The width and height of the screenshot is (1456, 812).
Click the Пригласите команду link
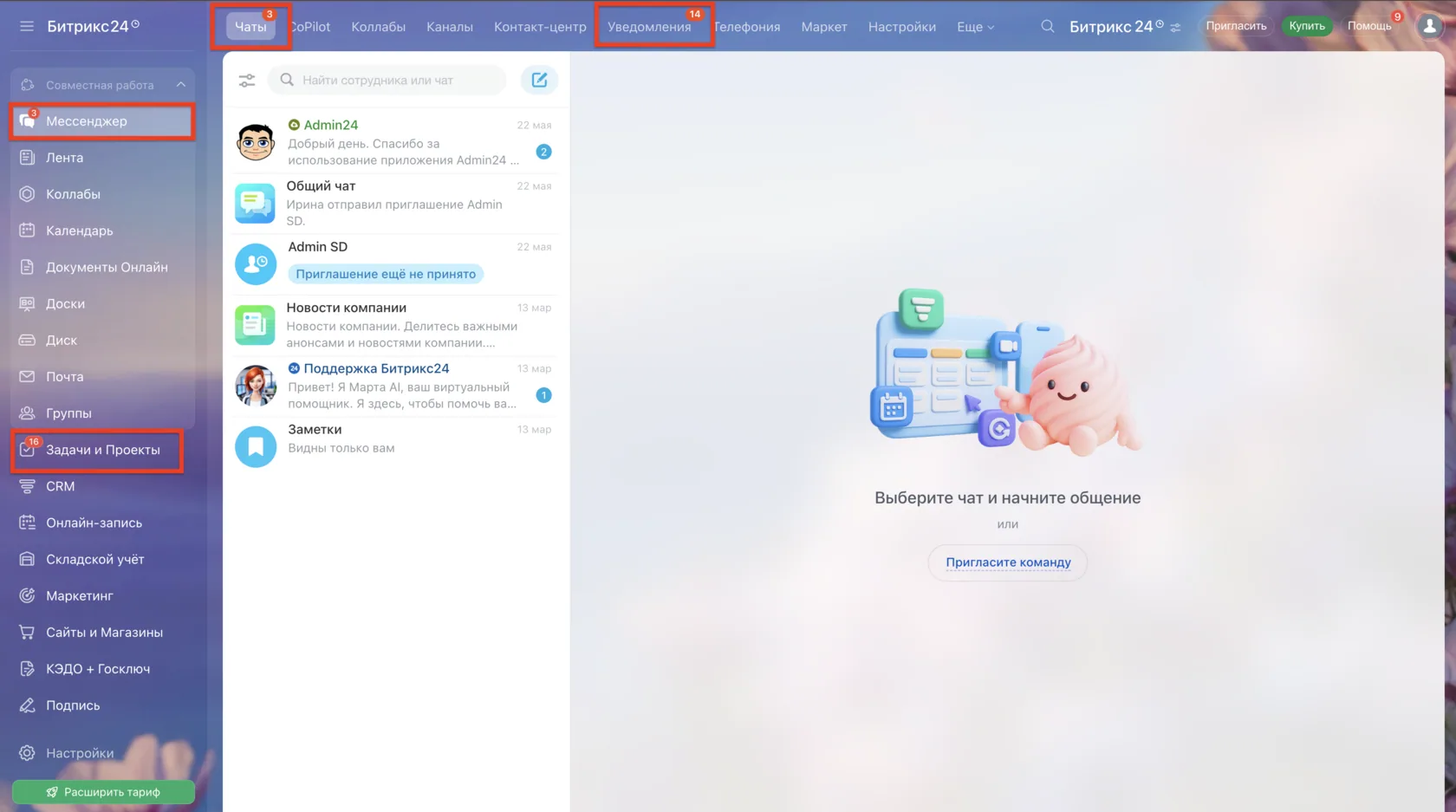point(1008,562)
